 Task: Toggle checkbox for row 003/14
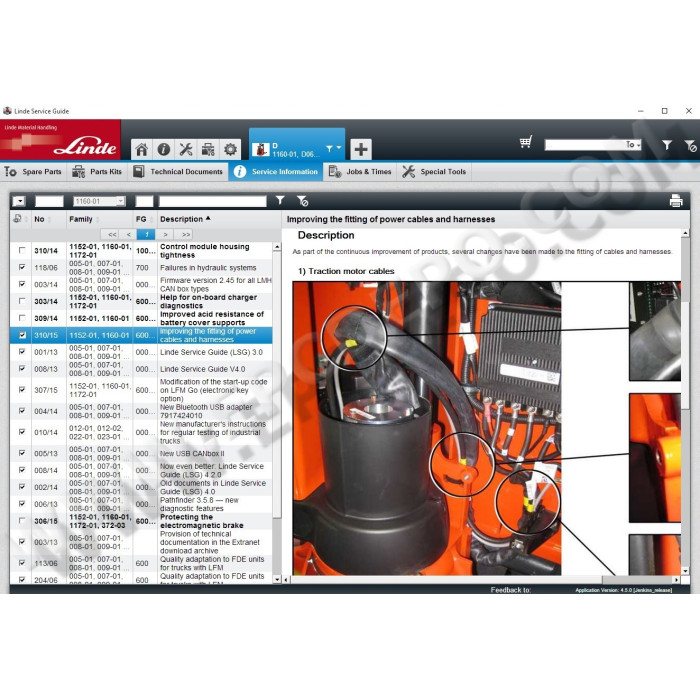(x=22, y=284)
